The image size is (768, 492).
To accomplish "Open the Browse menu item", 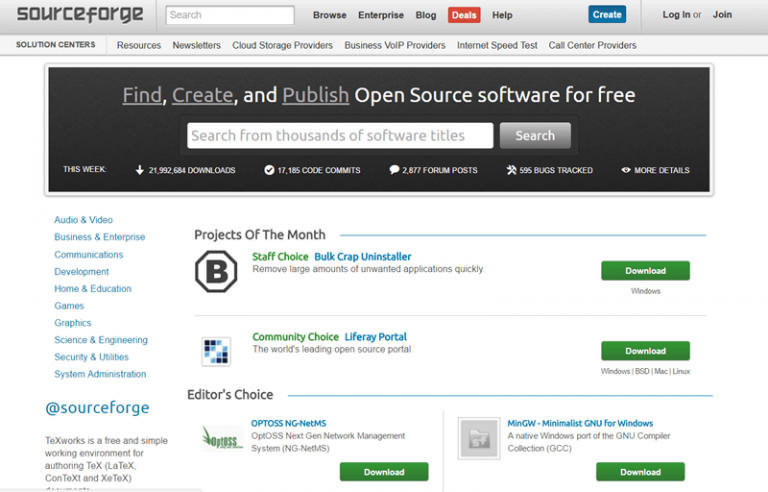I will (x=330, y=15).
